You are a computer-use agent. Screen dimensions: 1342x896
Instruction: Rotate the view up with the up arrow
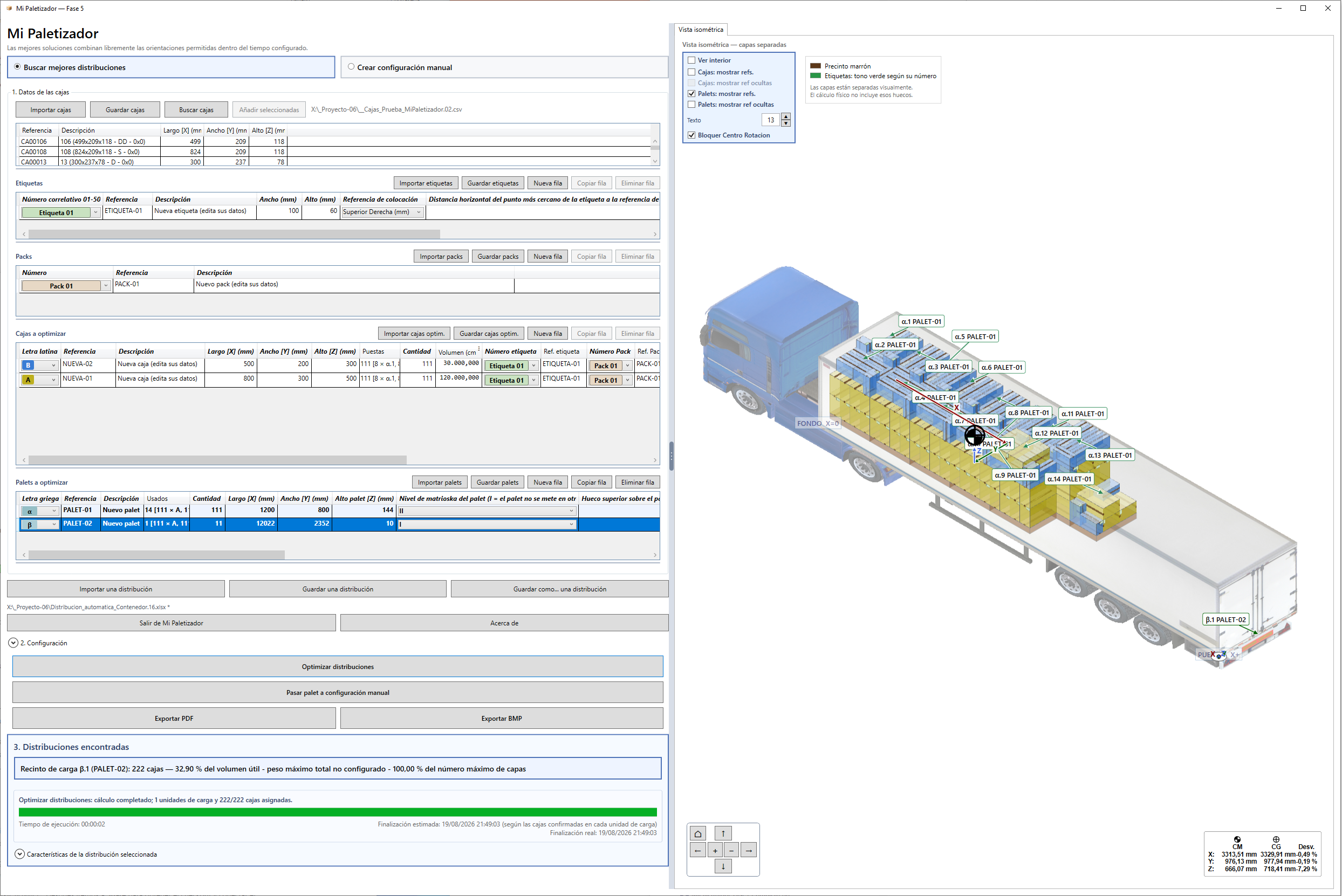tap(723, 833)
